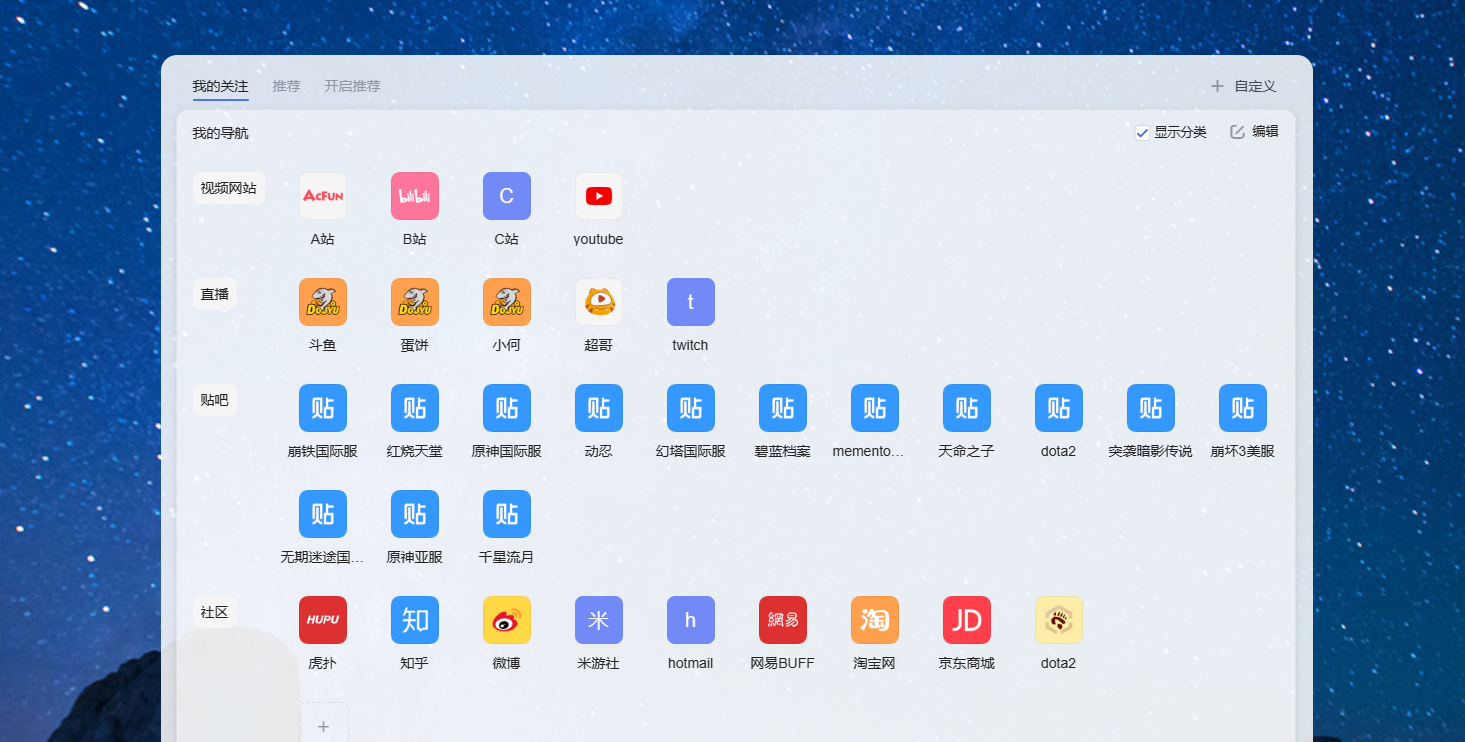Screen dimensions: 1465x742
Task: Open the 淘宝网 shortcut icon
Action: tap(875, 620)
